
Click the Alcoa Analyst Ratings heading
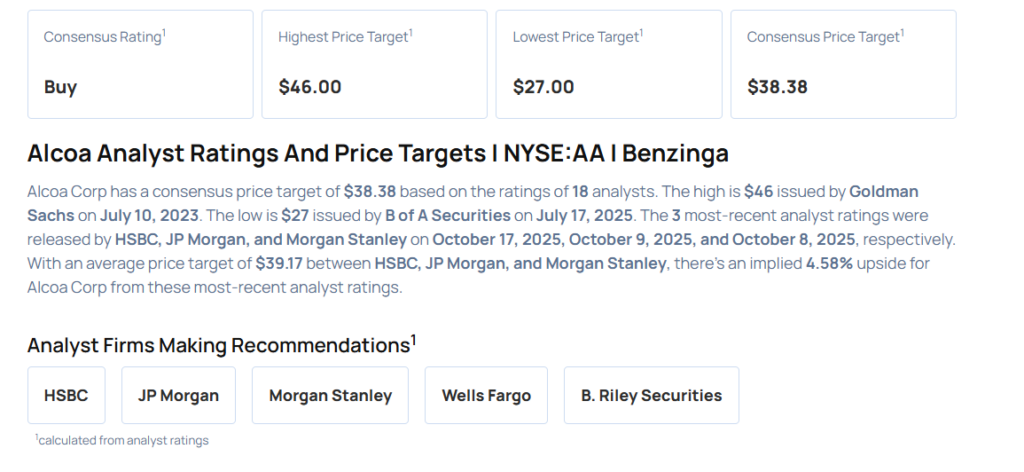pos(378,153)
